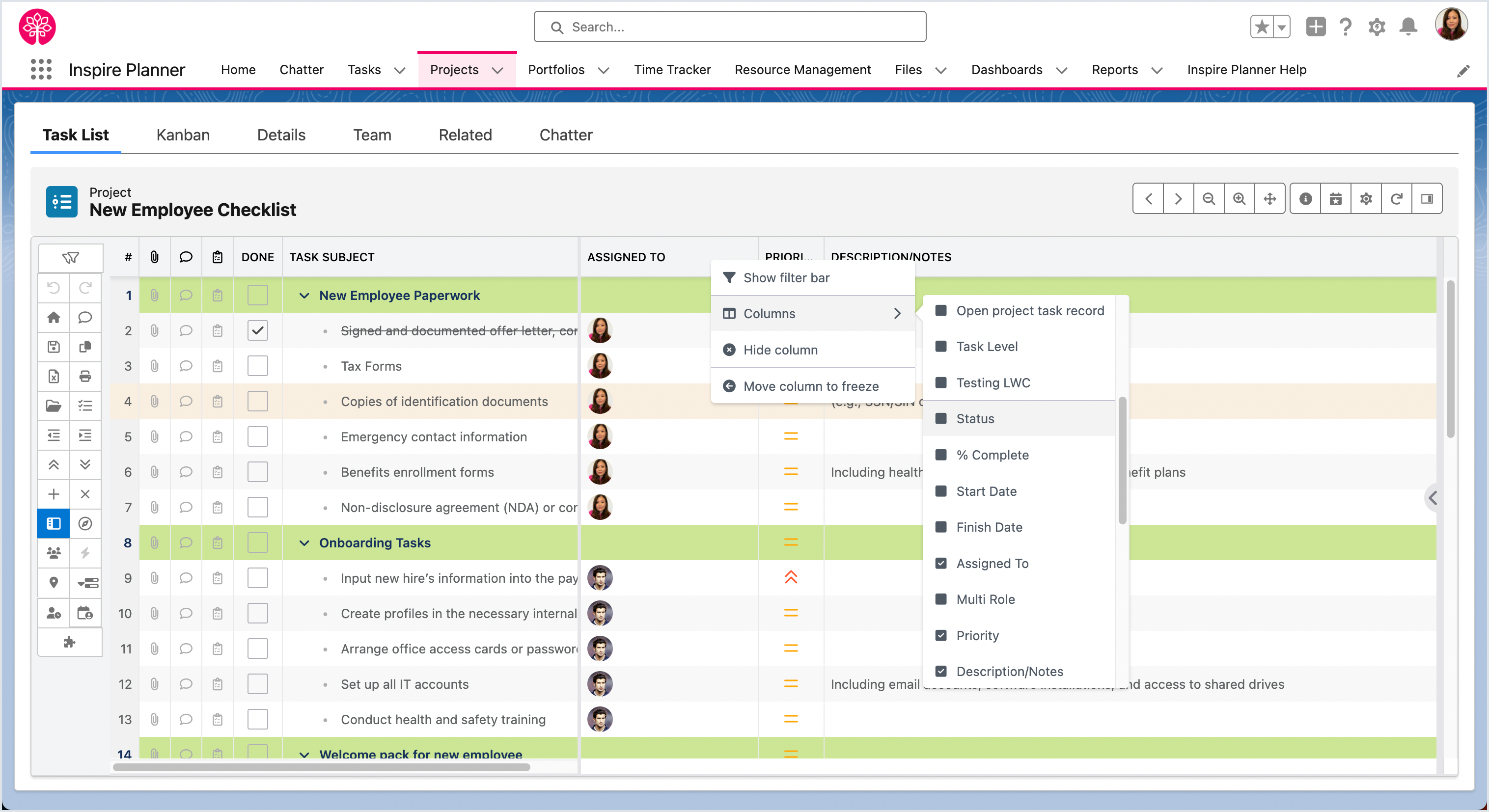Image resolution: width=1489 pixels, height=812 pixels.
Task: Select Show filter bar menu item
Action: pyautogui.click(x=813, y=277)
